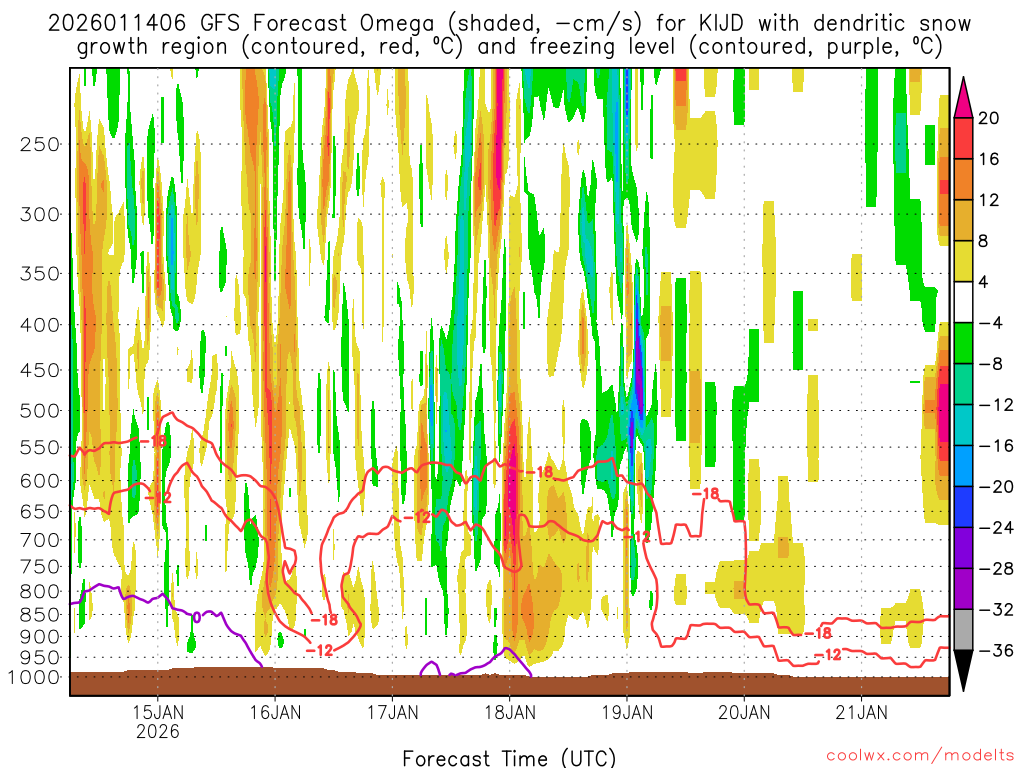
Task: Click the 850 pressure level label
Action: (40, 615)
